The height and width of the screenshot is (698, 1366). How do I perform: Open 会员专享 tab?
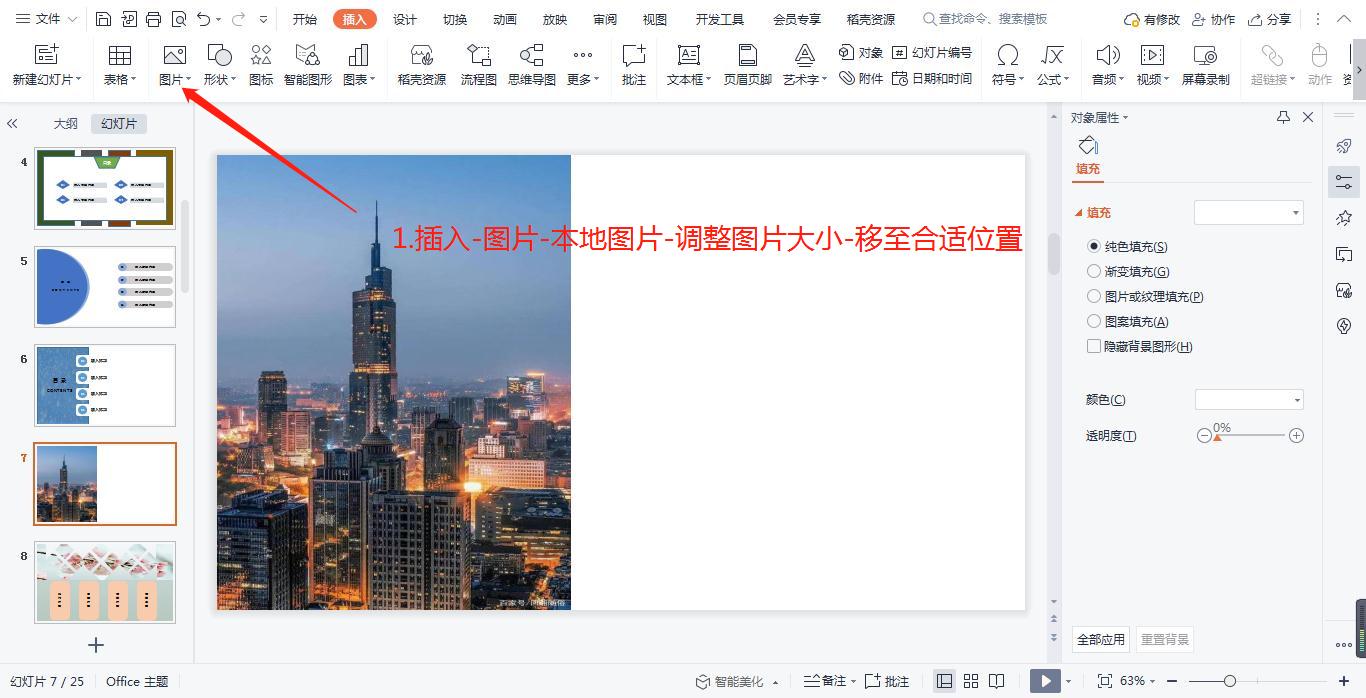[x=797, y=19]
